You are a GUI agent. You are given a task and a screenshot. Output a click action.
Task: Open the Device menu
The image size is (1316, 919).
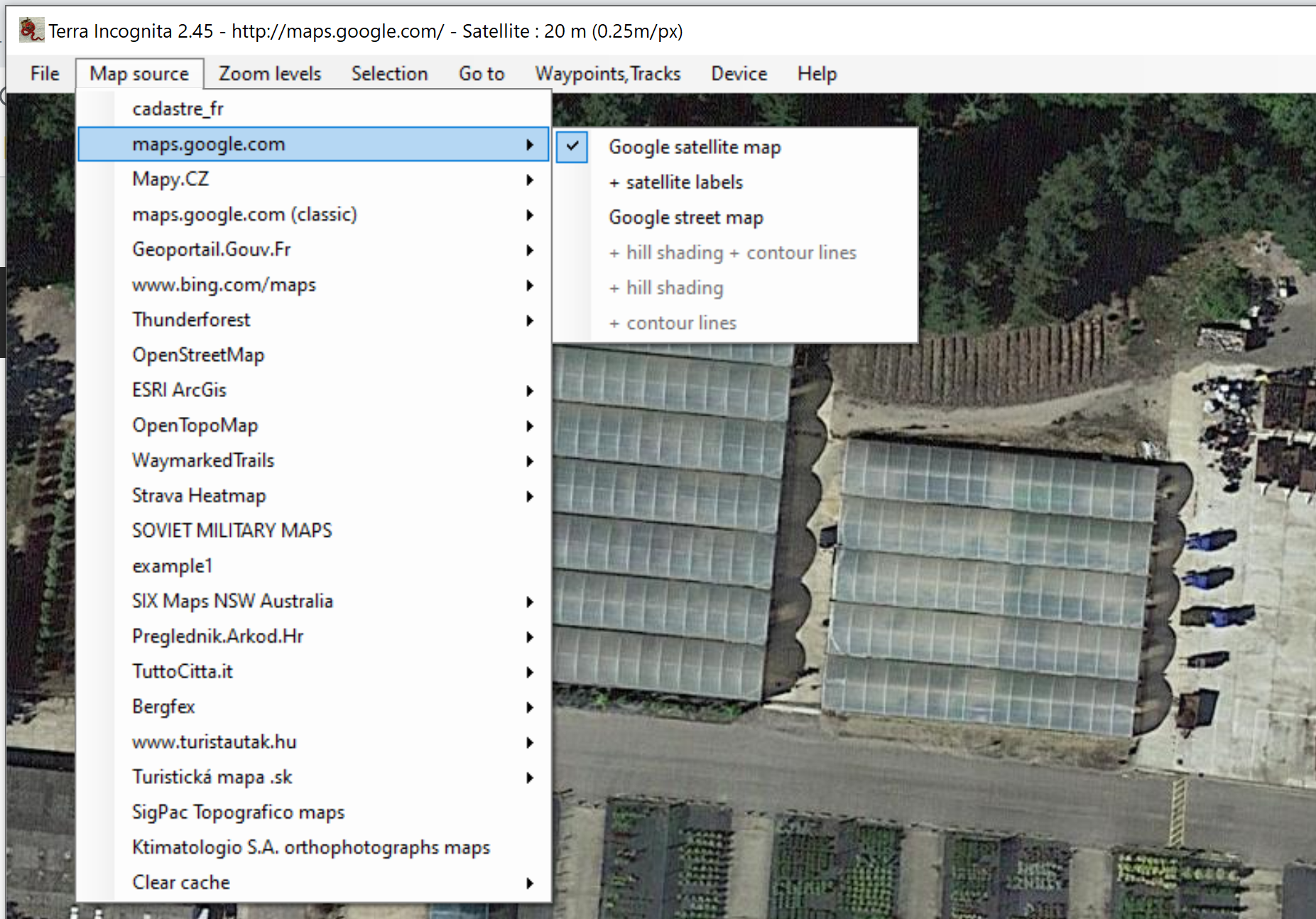(739, 74)
